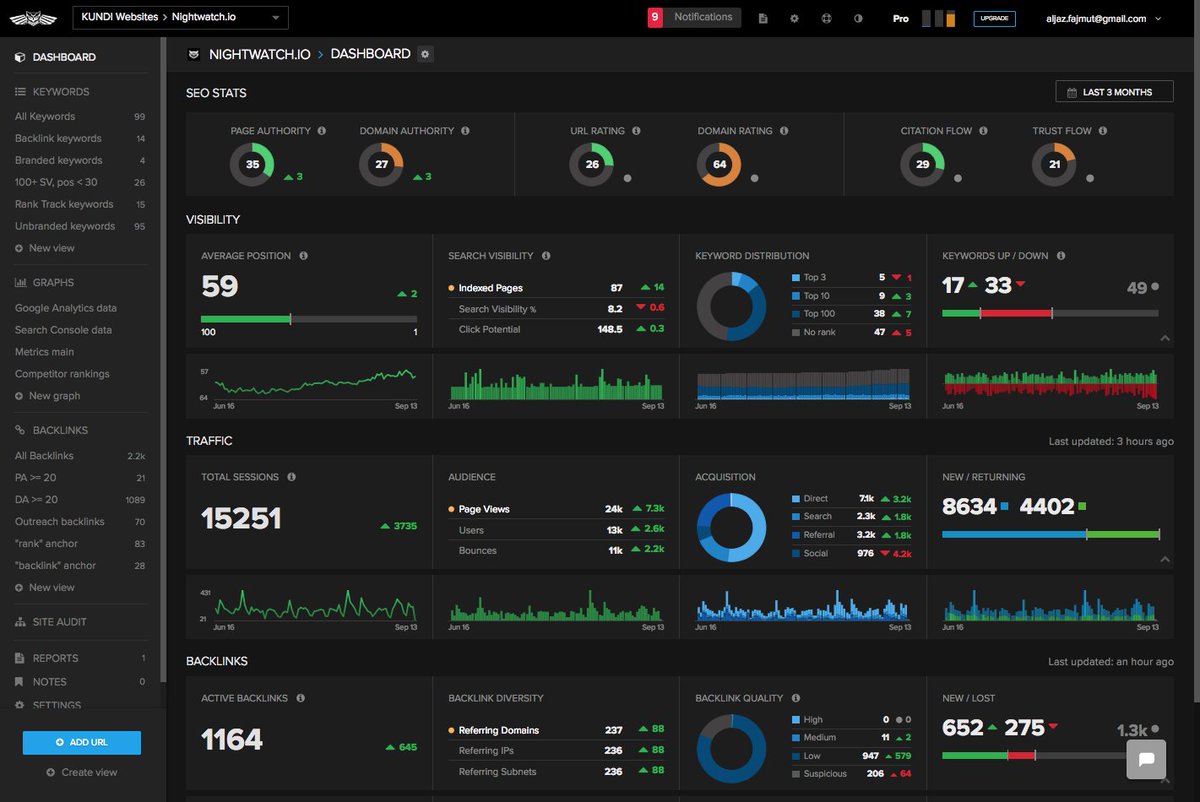Click the Active Backlinks info icon
1200x802 pixels.
[x=300, y=698]
